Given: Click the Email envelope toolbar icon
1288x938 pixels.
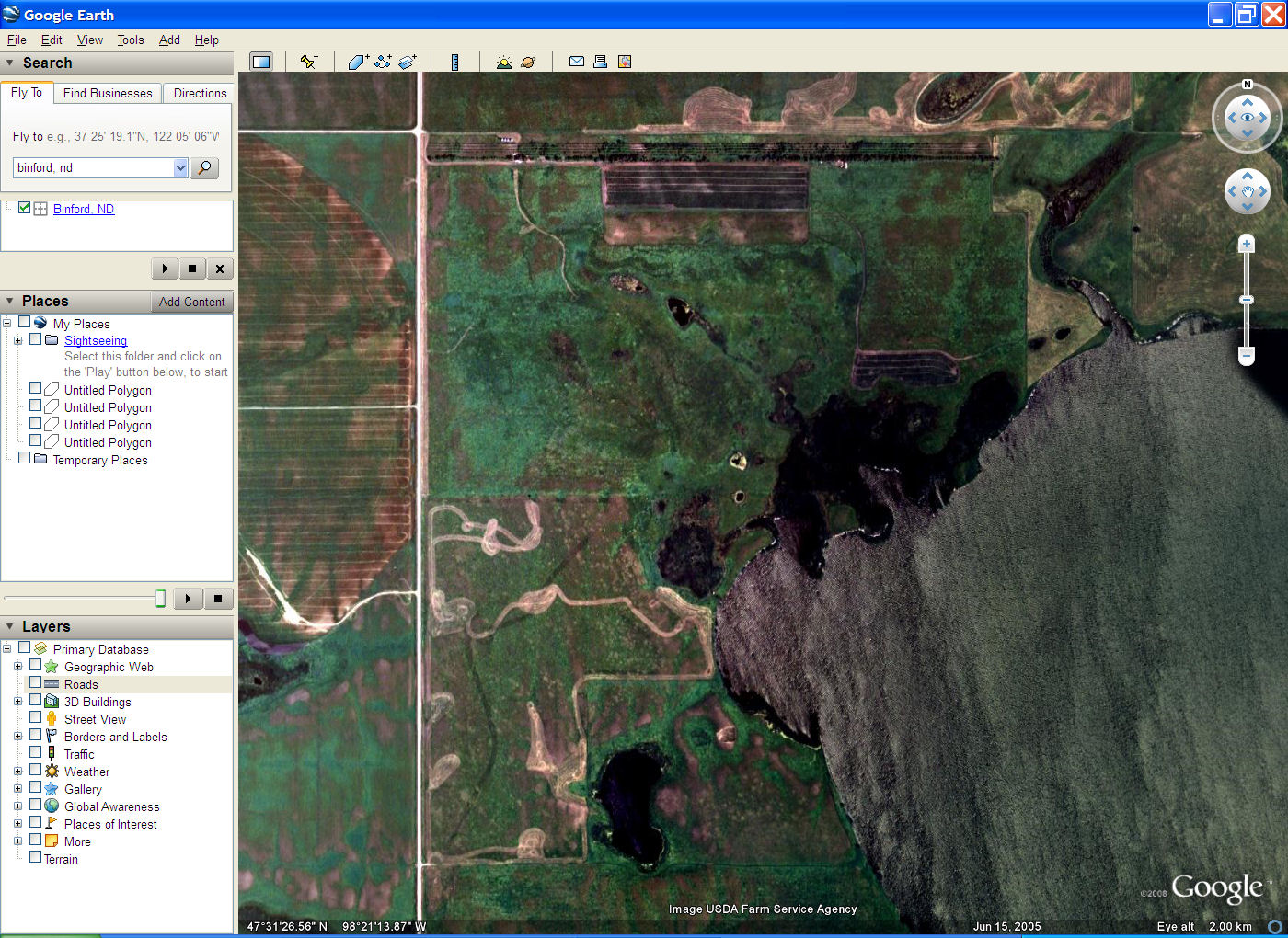Looking at the screenshot, I should 577,62.
